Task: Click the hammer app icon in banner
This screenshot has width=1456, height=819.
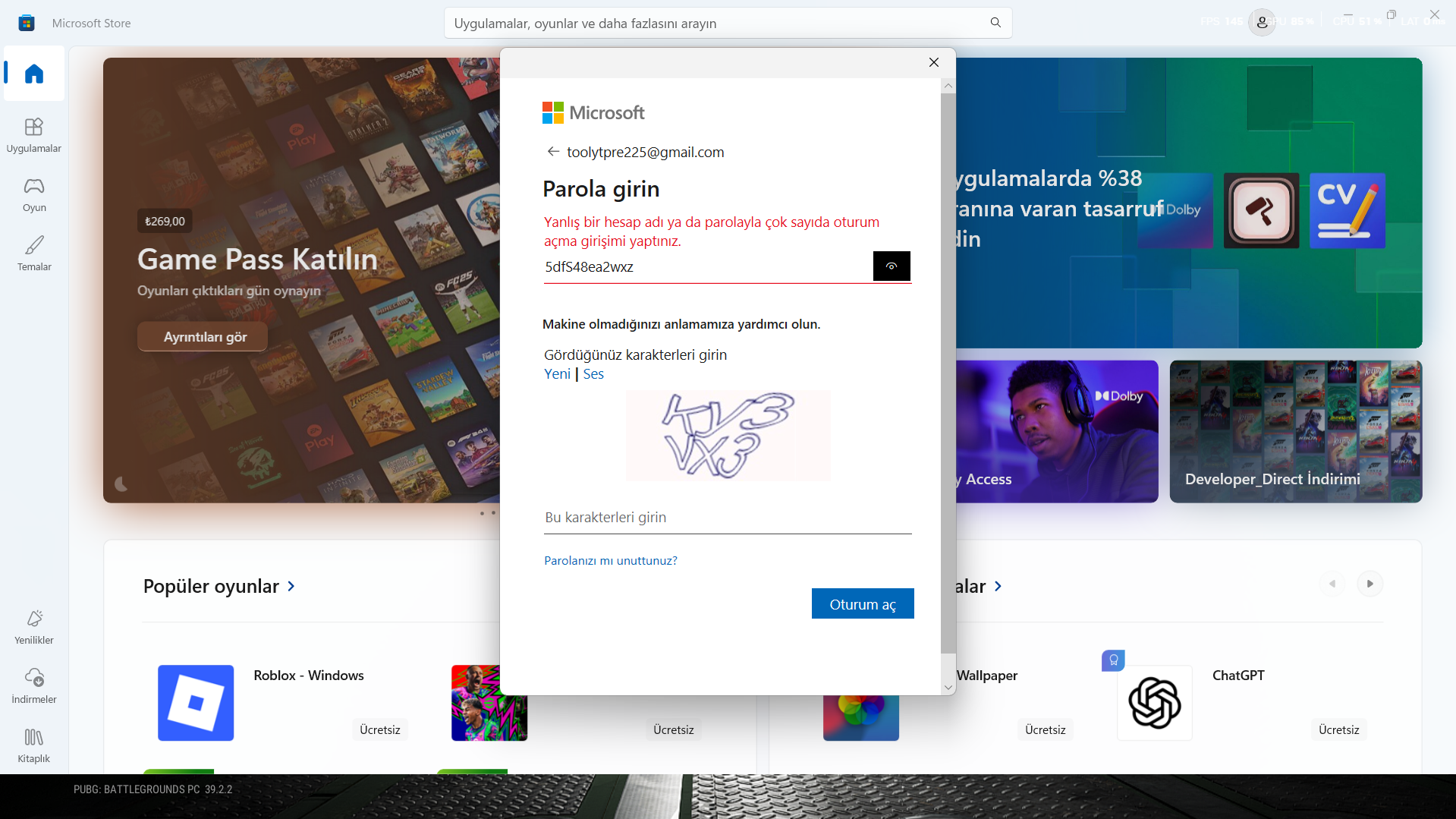Action: coord(1261,210)
